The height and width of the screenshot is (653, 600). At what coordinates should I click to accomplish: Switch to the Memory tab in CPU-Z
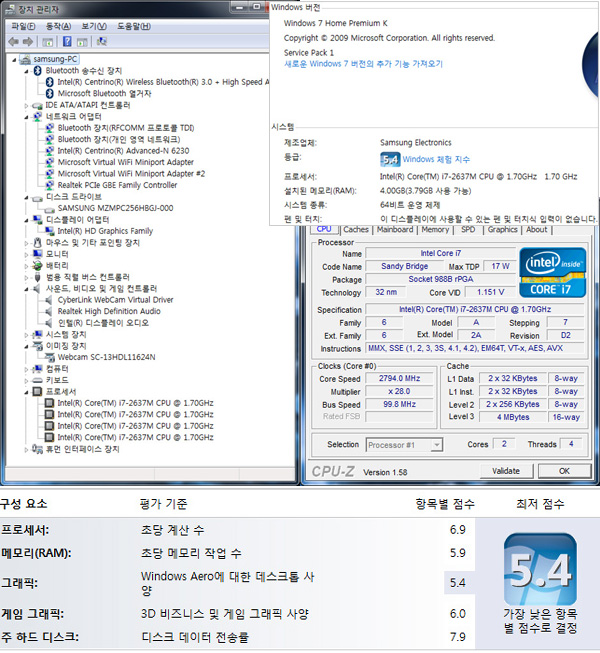pyautogui.click(x=435, y=229)
